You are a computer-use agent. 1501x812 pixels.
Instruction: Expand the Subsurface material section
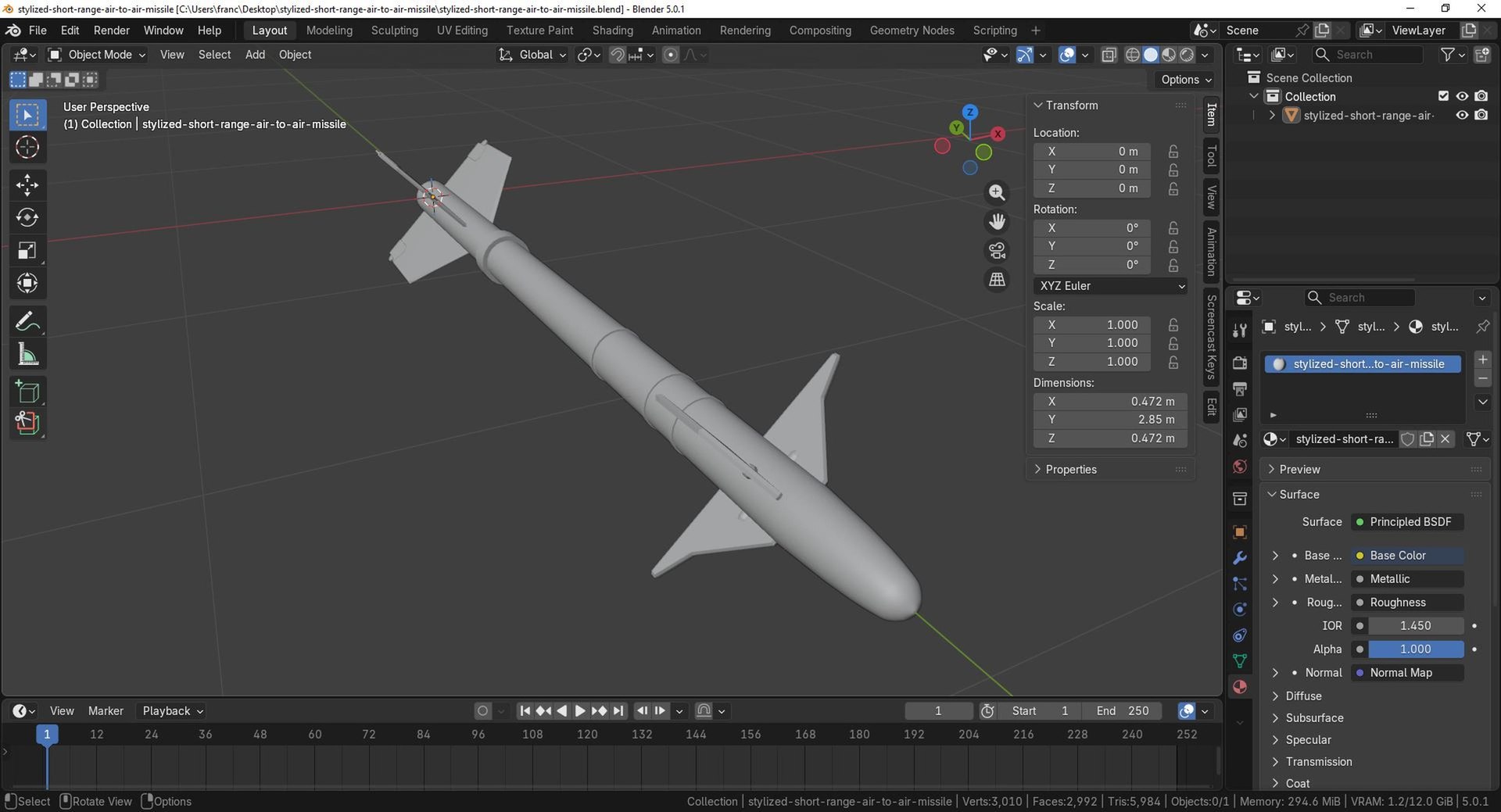[1313, 718]
